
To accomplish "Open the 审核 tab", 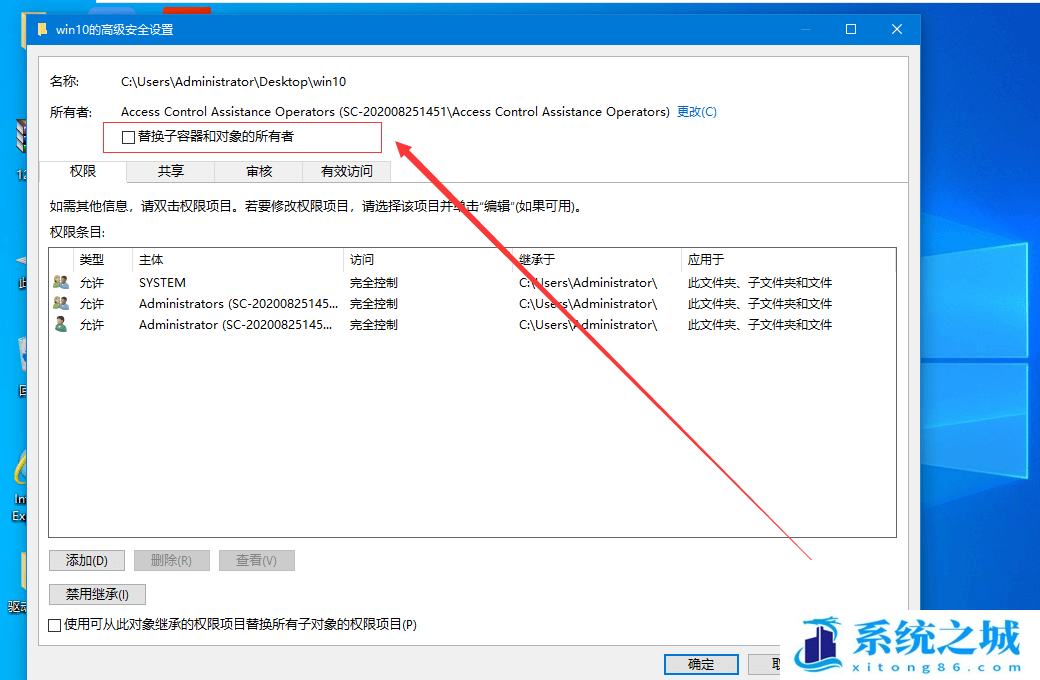I will [x=259, y=171].
